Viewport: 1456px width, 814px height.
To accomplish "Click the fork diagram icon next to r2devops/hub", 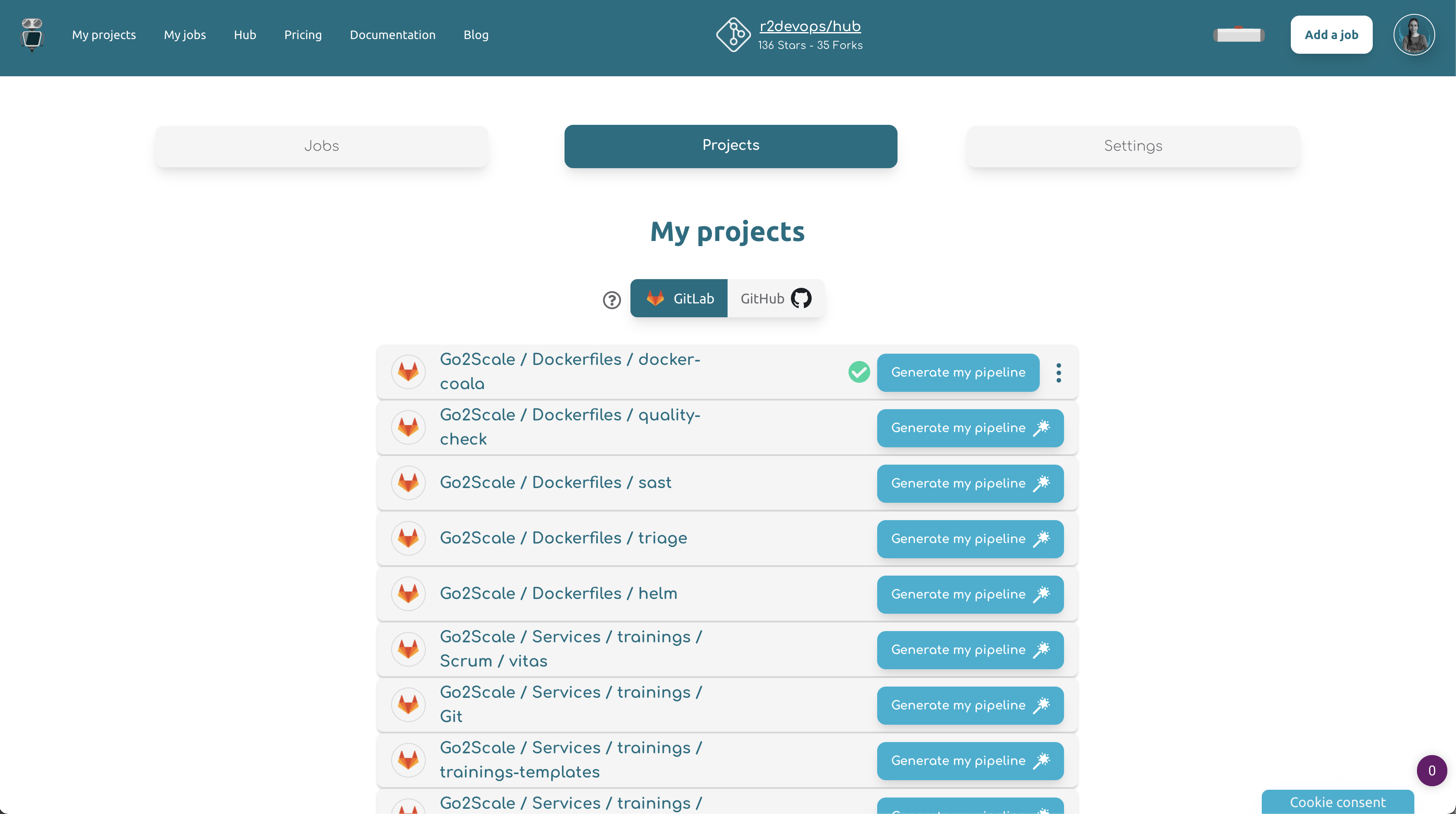I will click(733, 34).
